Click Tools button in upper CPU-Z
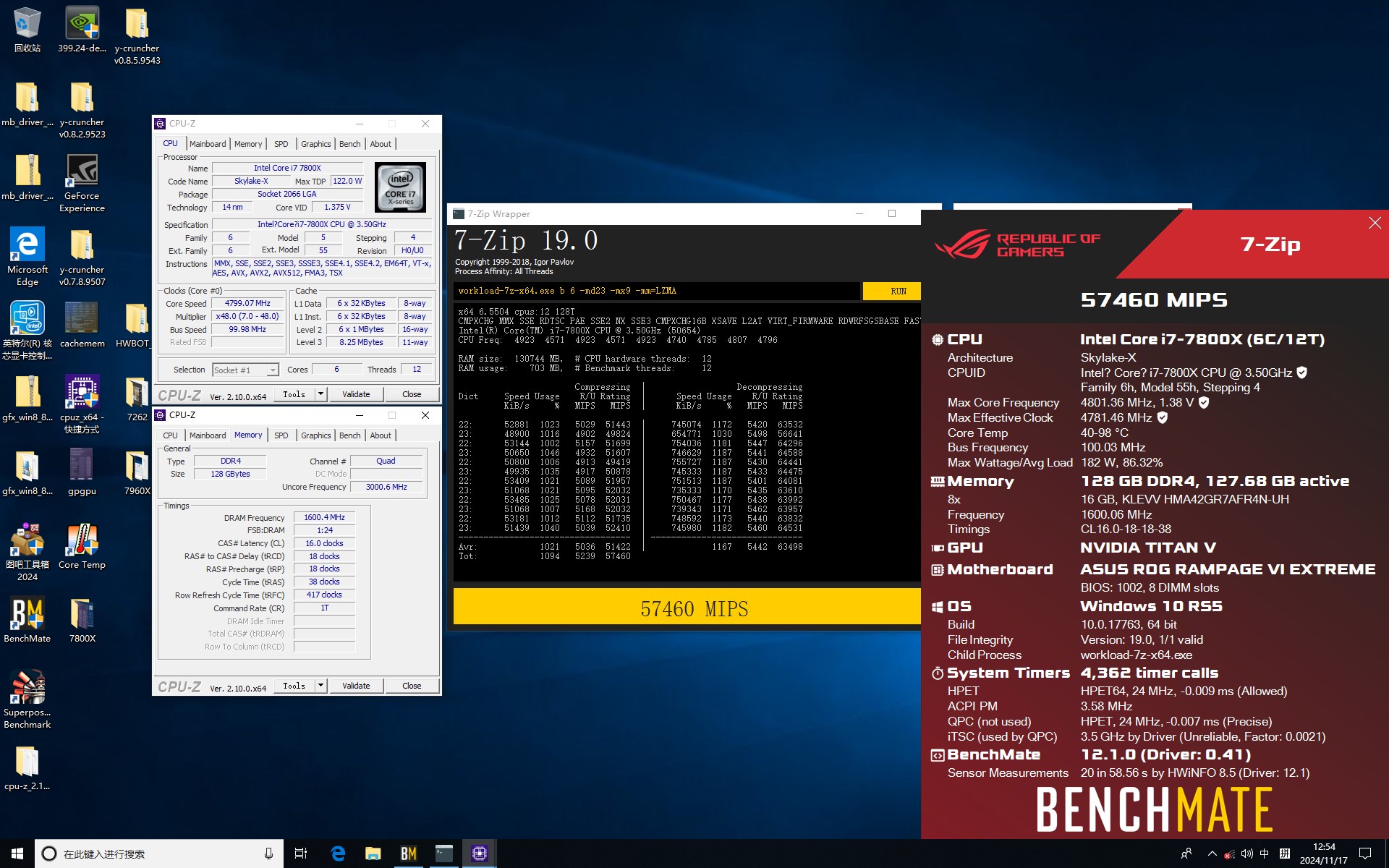This screenshot has height=868, width=1389. coord(294,394)
